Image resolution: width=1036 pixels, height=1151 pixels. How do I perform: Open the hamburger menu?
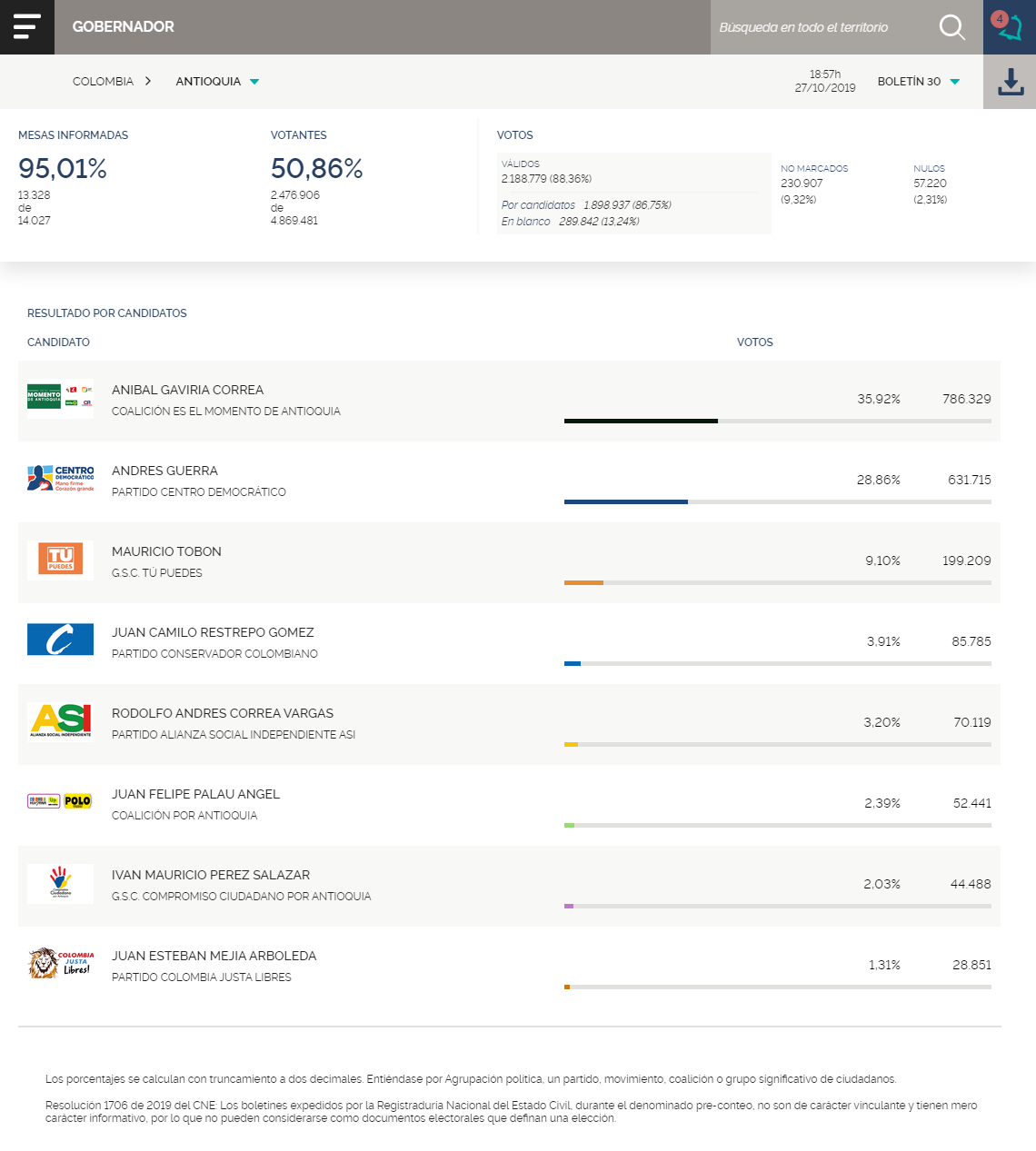(27, 27)
